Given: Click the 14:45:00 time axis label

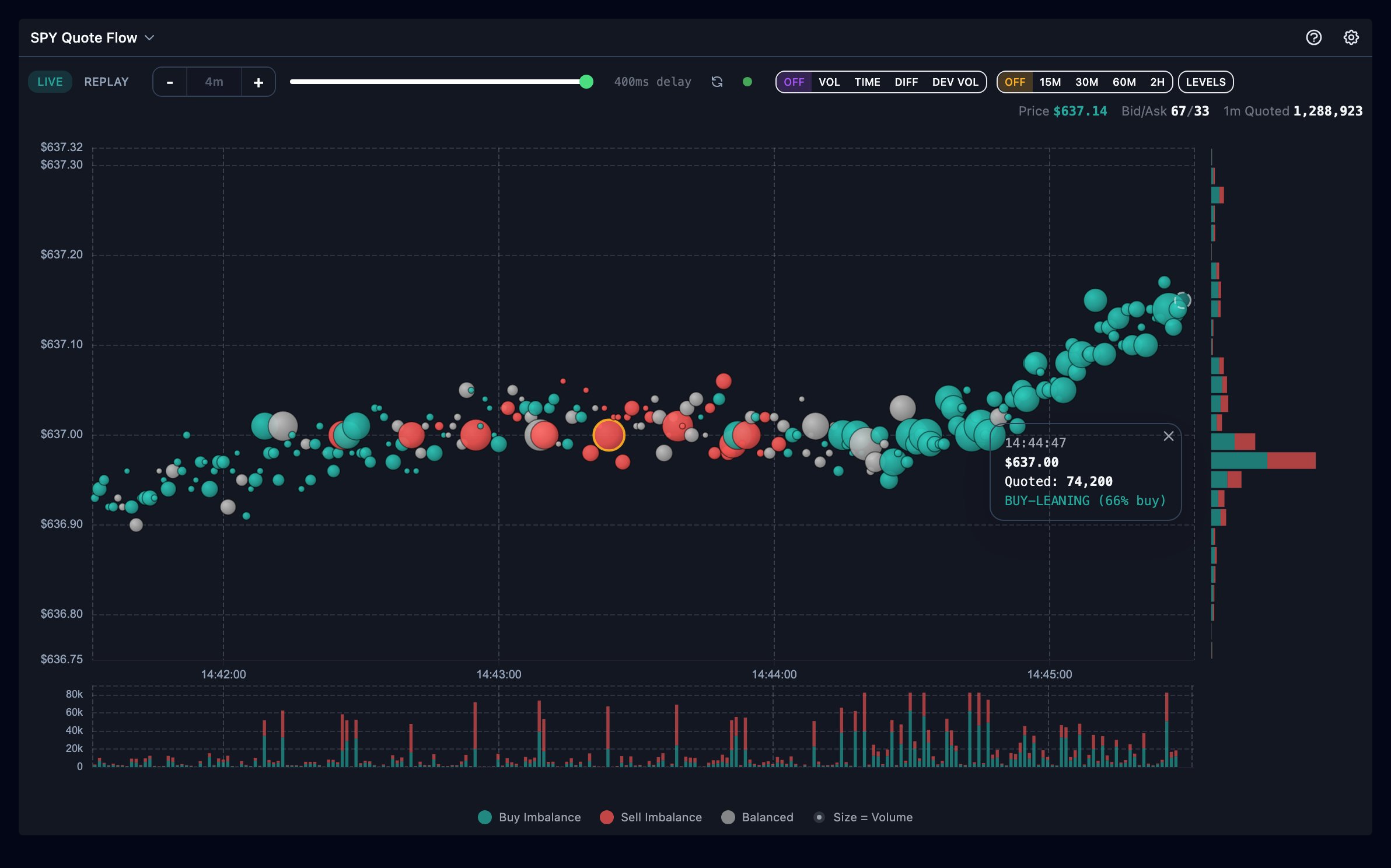Looking at the screenshot, I should (1049, 674).
